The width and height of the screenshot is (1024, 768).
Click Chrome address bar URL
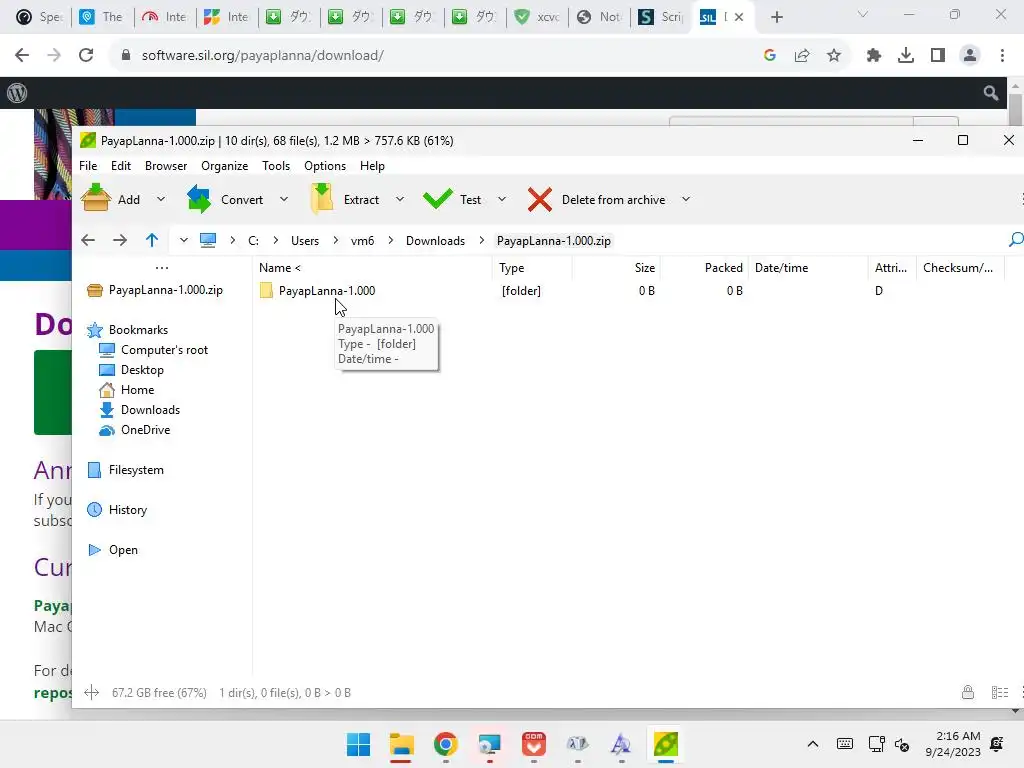(263, 56)
